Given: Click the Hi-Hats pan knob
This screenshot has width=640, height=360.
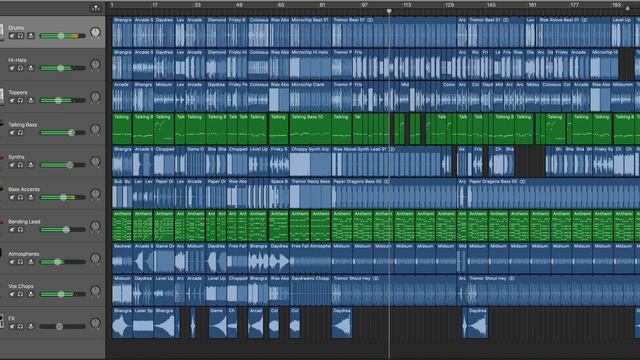Looking at the screenshot, I should tap(95, 64).
